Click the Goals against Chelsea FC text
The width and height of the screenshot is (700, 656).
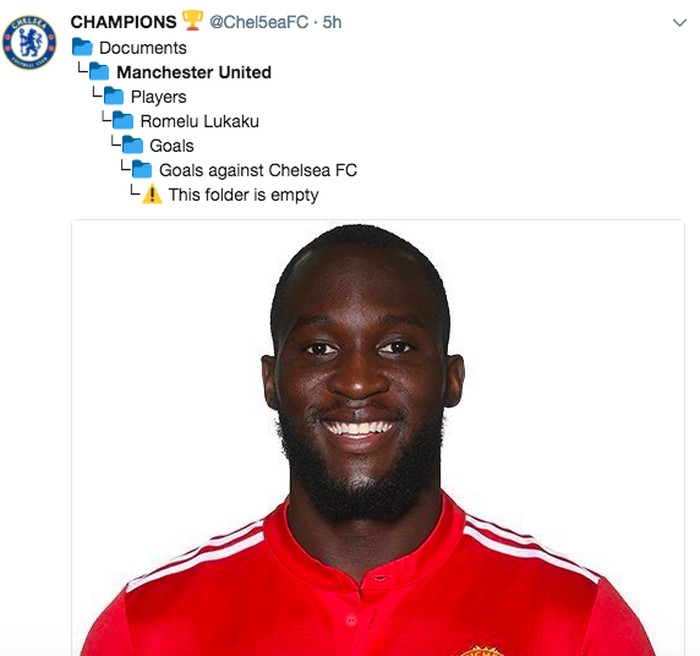click(258, 170)
